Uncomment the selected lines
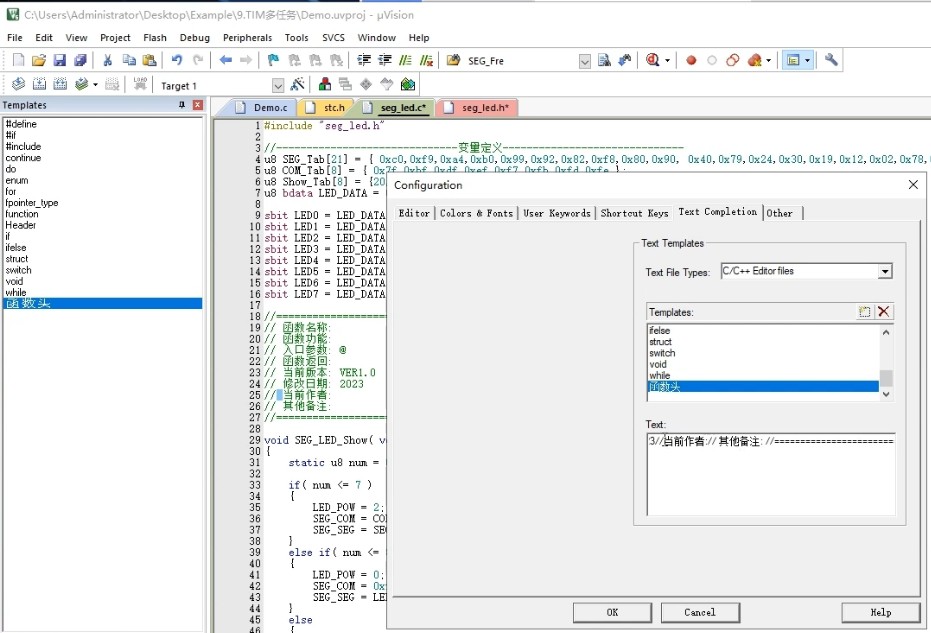The image size is (931, 633). [x=426, y=60]
